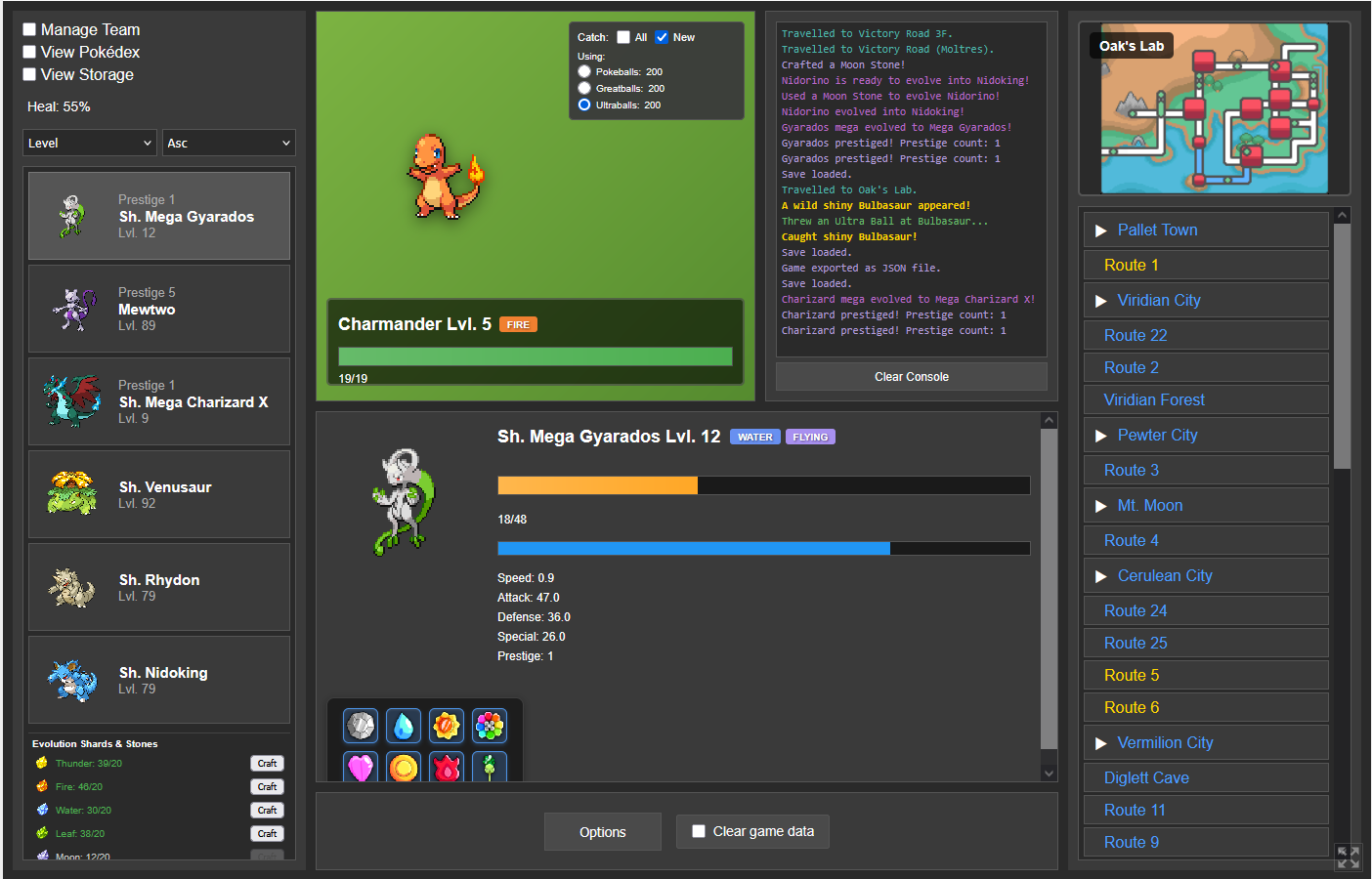1372x879 pixels.
Task: Click the Leaf shard icon
Action: 42,833
